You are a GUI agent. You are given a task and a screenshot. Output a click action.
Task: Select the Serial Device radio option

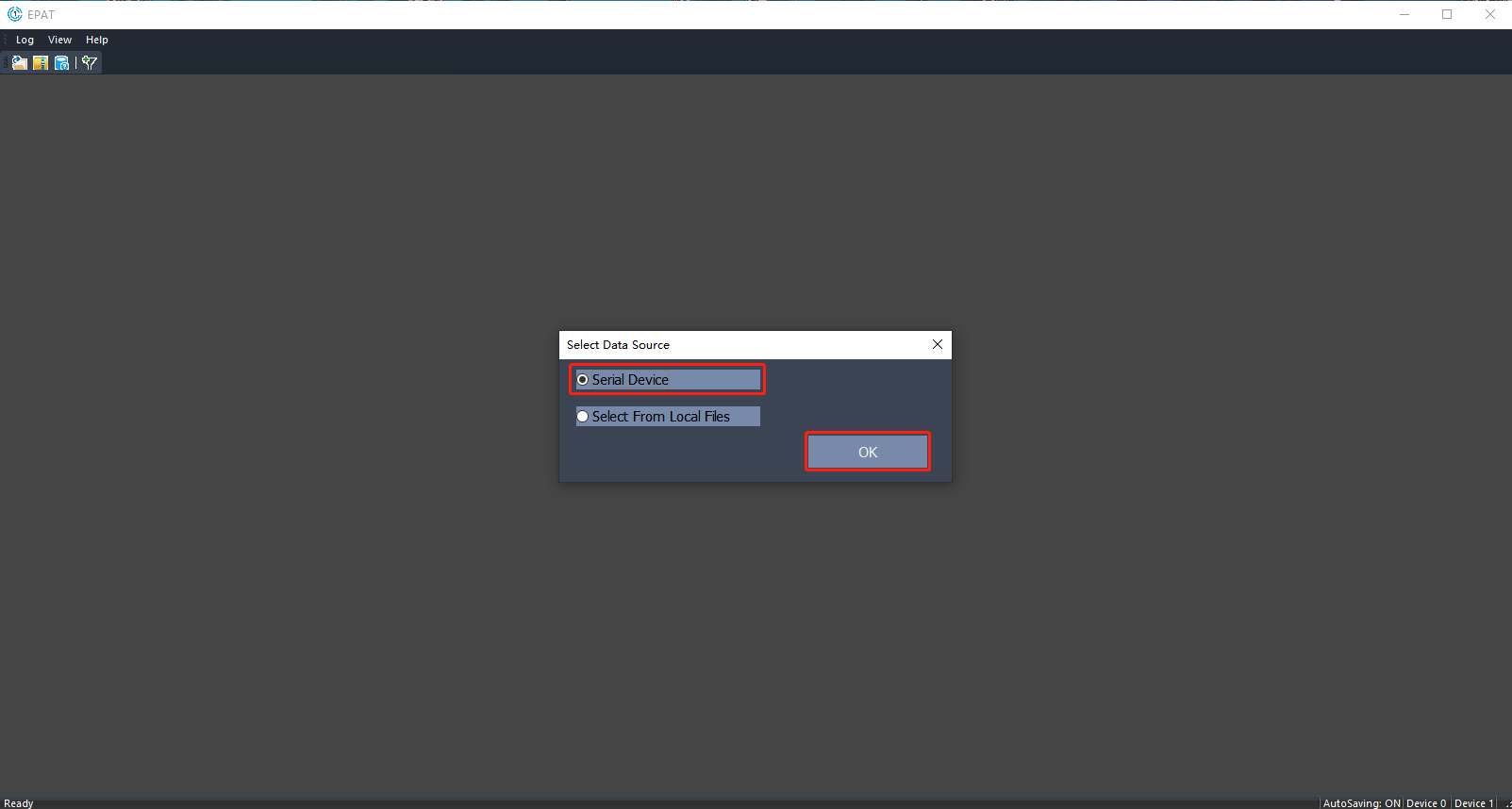point(583,380)
